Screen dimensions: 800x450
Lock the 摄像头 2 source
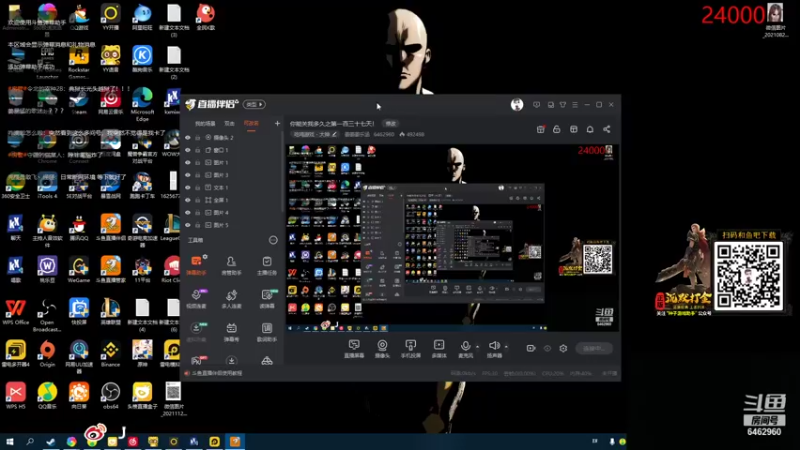click(x=197, y=138)
